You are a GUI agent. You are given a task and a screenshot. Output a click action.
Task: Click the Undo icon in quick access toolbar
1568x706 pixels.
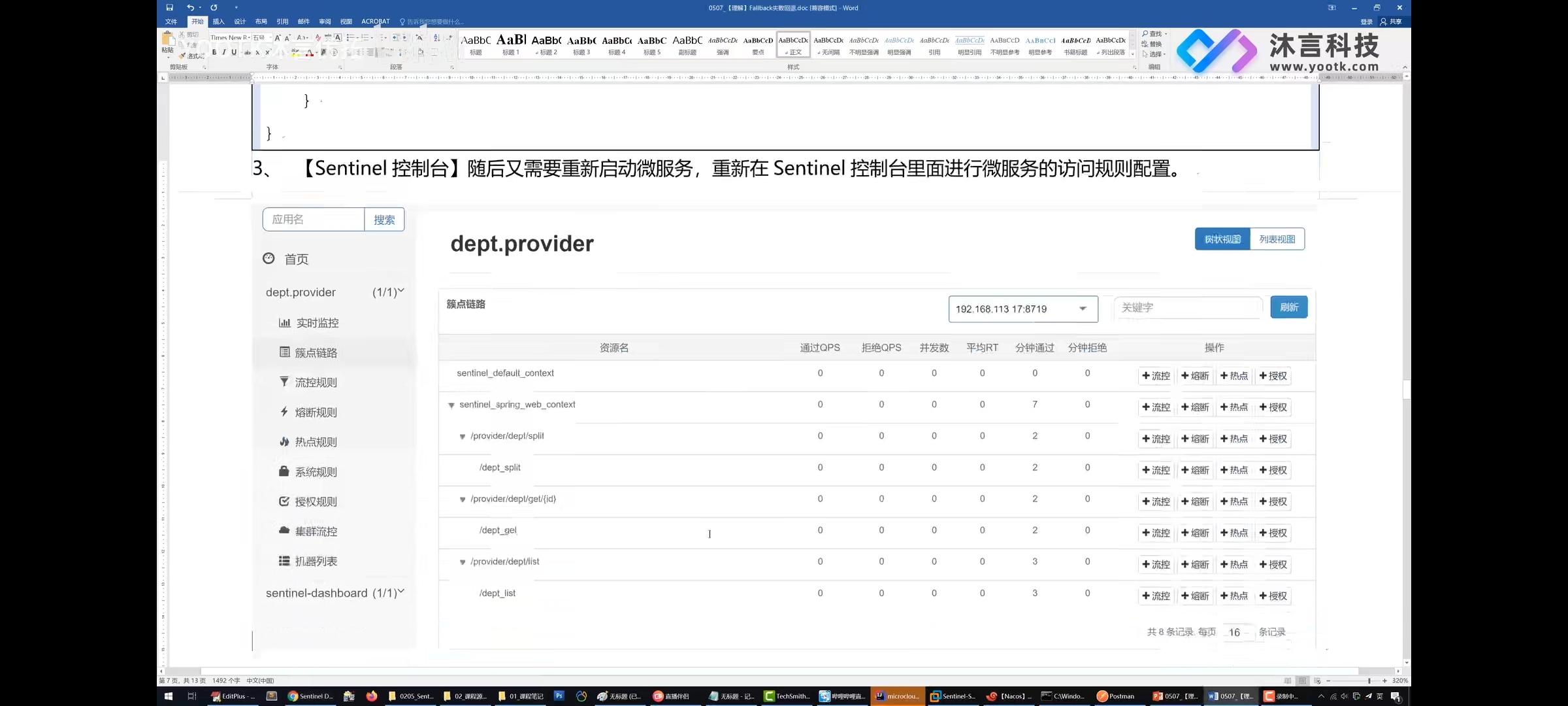coord(190,8)
